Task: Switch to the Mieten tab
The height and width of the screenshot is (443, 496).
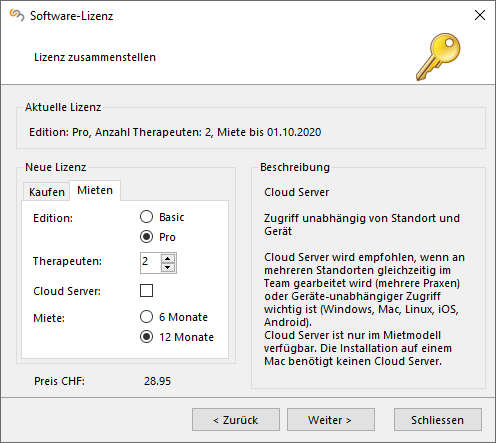Action: 95,190
